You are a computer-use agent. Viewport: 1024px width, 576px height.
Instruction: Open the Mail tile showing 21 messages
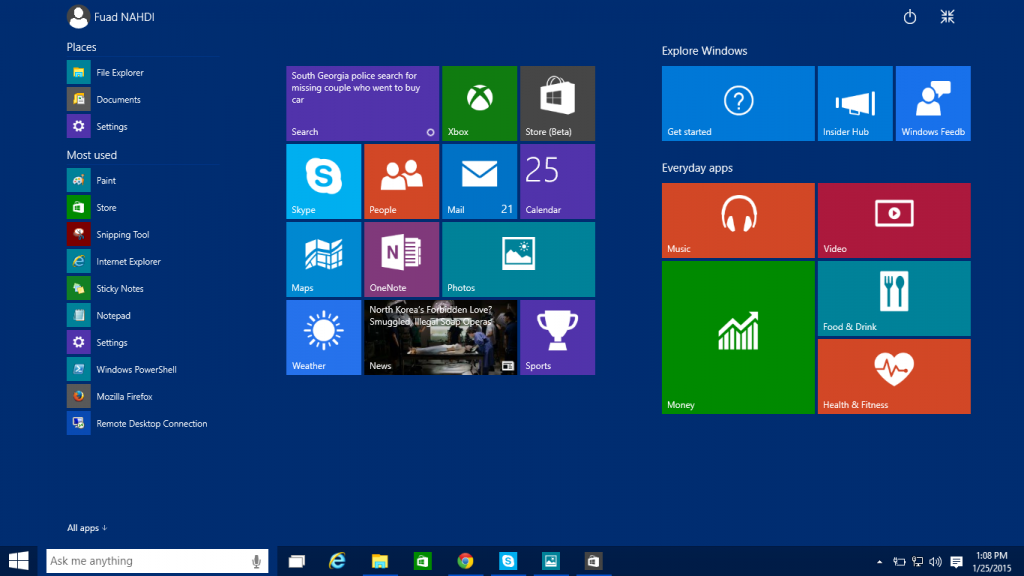478,181
